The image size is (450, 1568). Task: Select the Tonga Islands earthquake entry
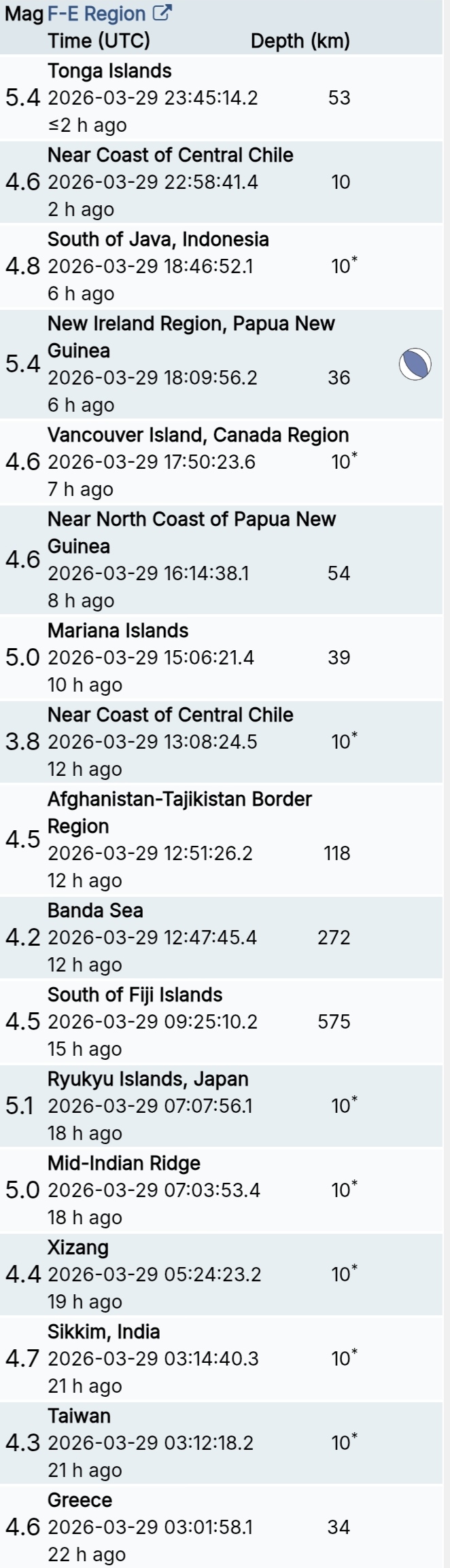(109, 71)
